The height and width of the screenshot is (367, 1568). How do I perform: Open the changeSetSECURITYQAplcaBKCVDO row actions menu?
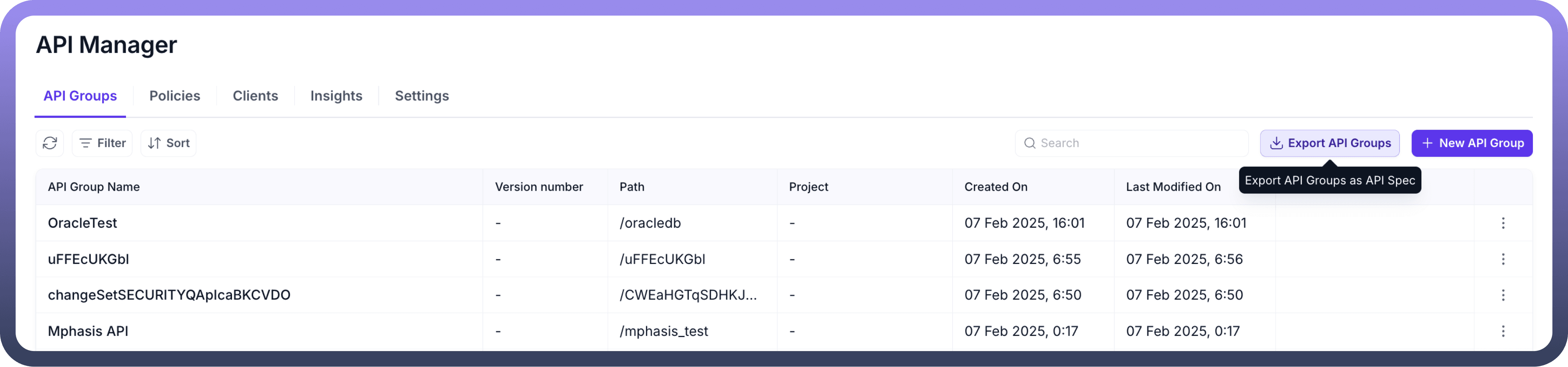pos(1503,295)
